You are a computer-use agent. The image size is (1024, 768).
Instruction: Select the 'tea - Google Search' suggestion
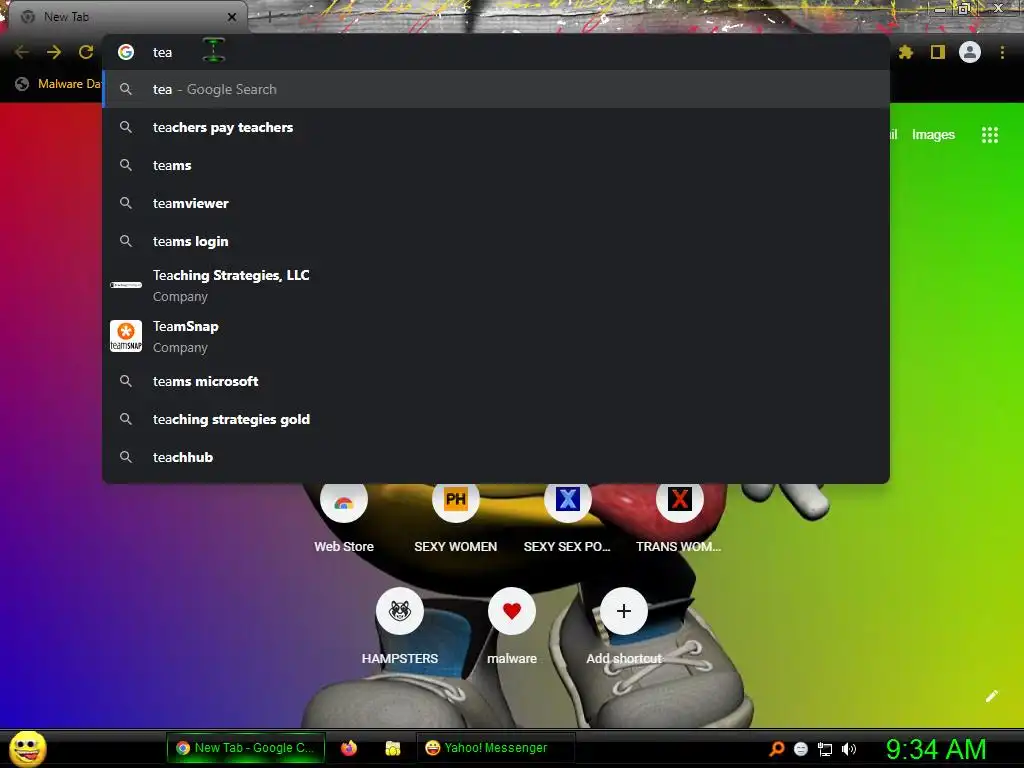[496, 89]
